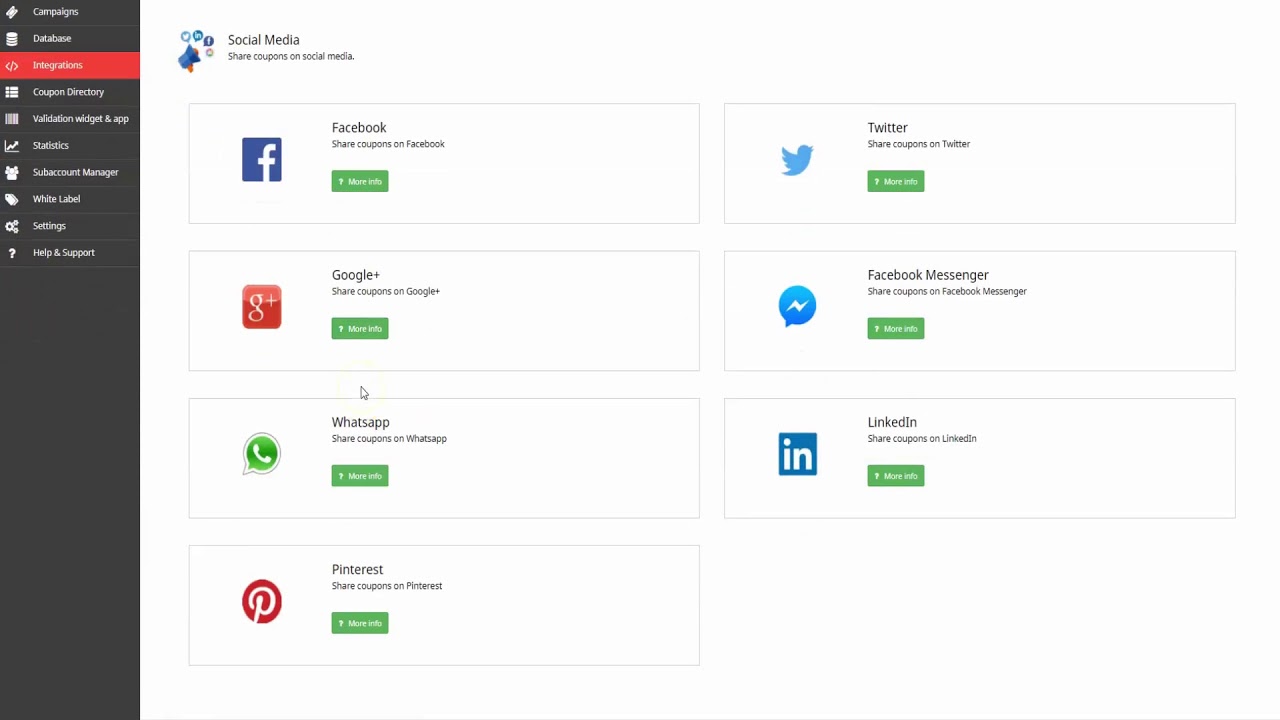The width and height of the screenshot is (1280, 720).
Task: Click More info for Facebook Messenger
Action: click(896, 328)
